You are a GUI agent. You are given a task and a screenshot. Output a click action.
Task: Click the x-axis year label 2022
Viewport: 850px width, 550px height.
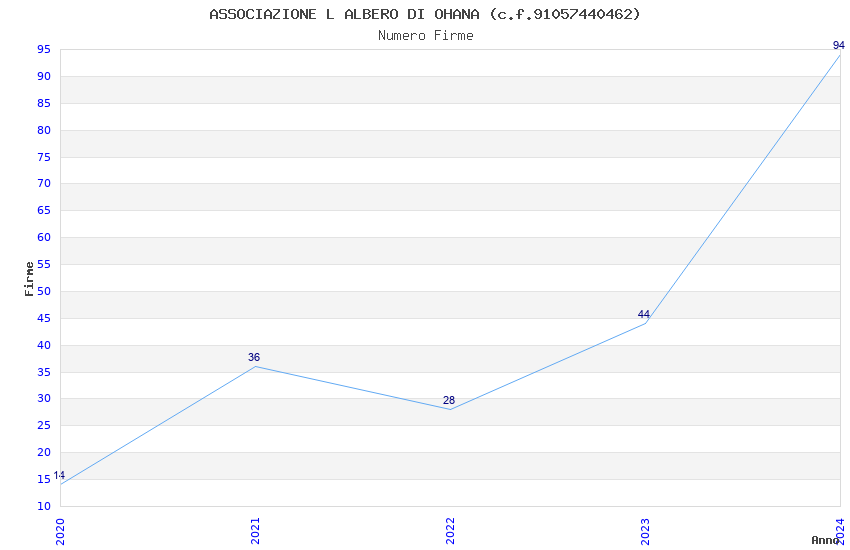[450, 532]
